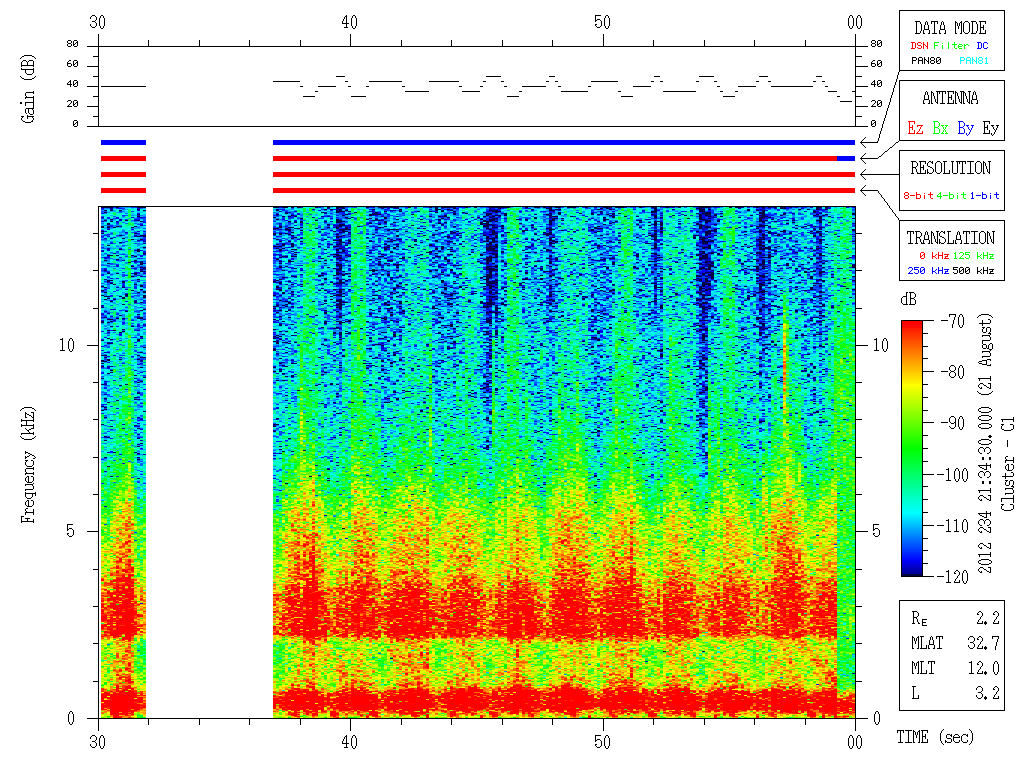Select the blue 1-bit resolution label
Screen dimensions: 1024x768
(x=984, y=195)
